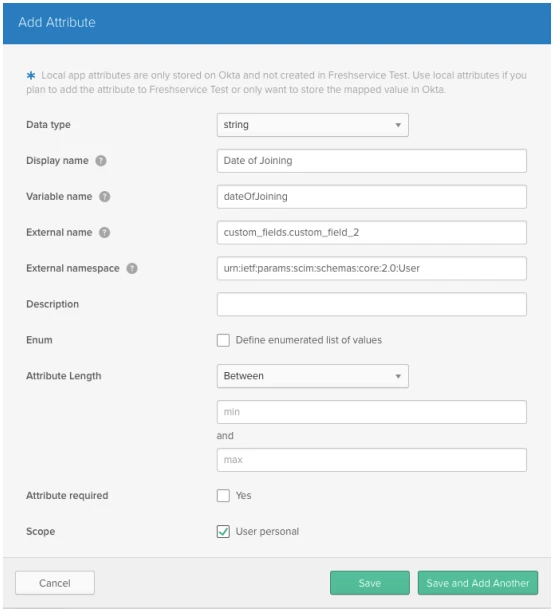Click the max length input
Image resolution: width=554 pixels, height=611 pixels.
[372, 460]
